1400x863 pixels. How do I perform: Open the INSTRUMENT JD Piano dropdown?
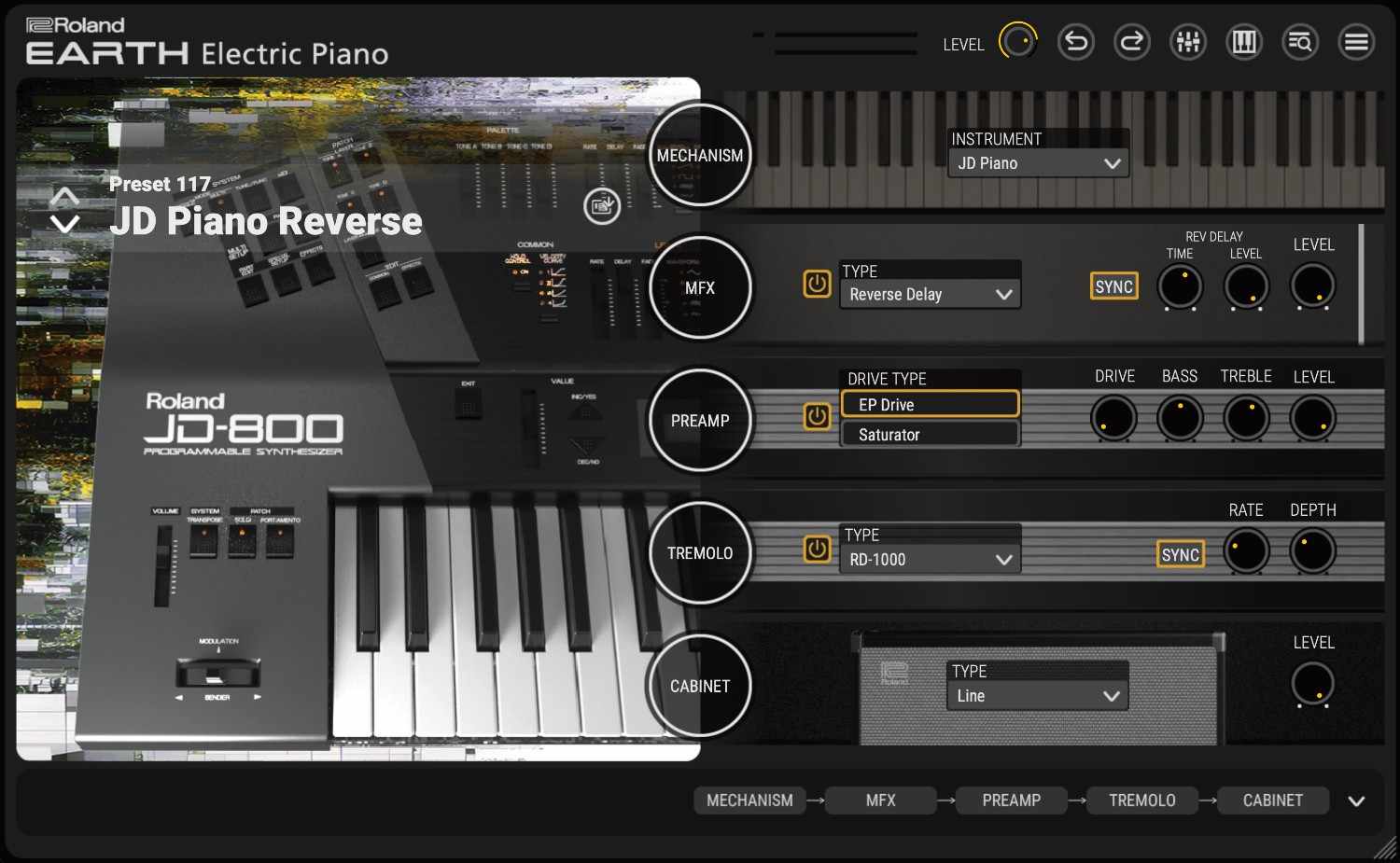point(1038,162)
